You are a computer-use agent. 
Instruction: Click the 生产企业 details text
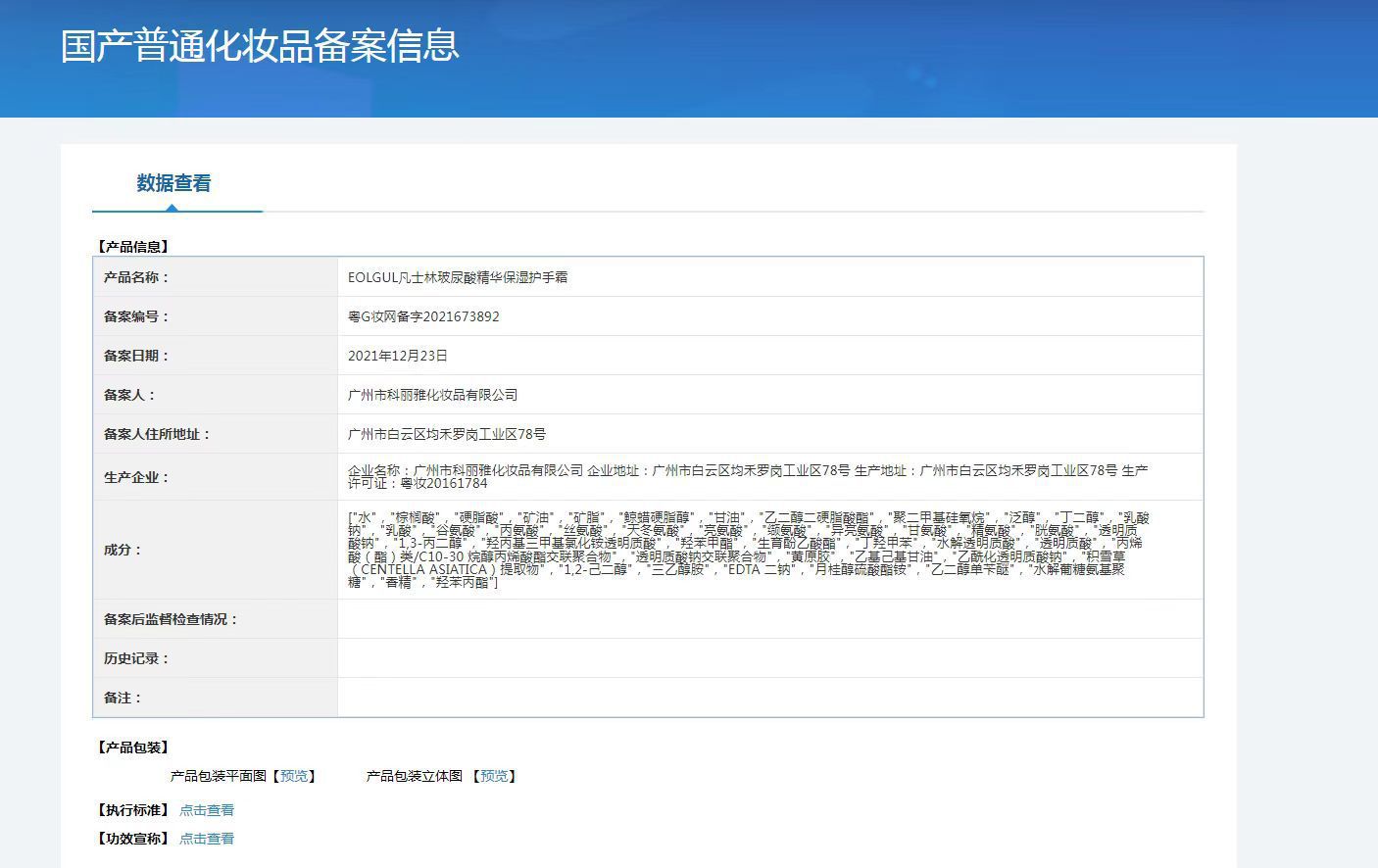click(x=747, y=476)
